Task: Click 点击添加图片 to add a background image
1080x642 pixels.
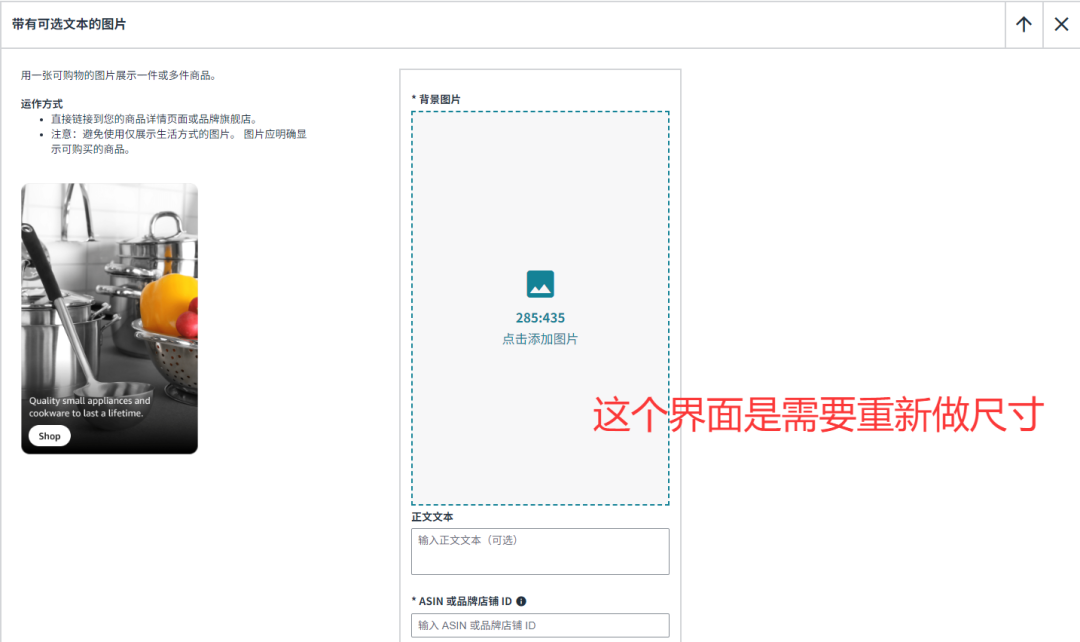Action: (540, 337)
